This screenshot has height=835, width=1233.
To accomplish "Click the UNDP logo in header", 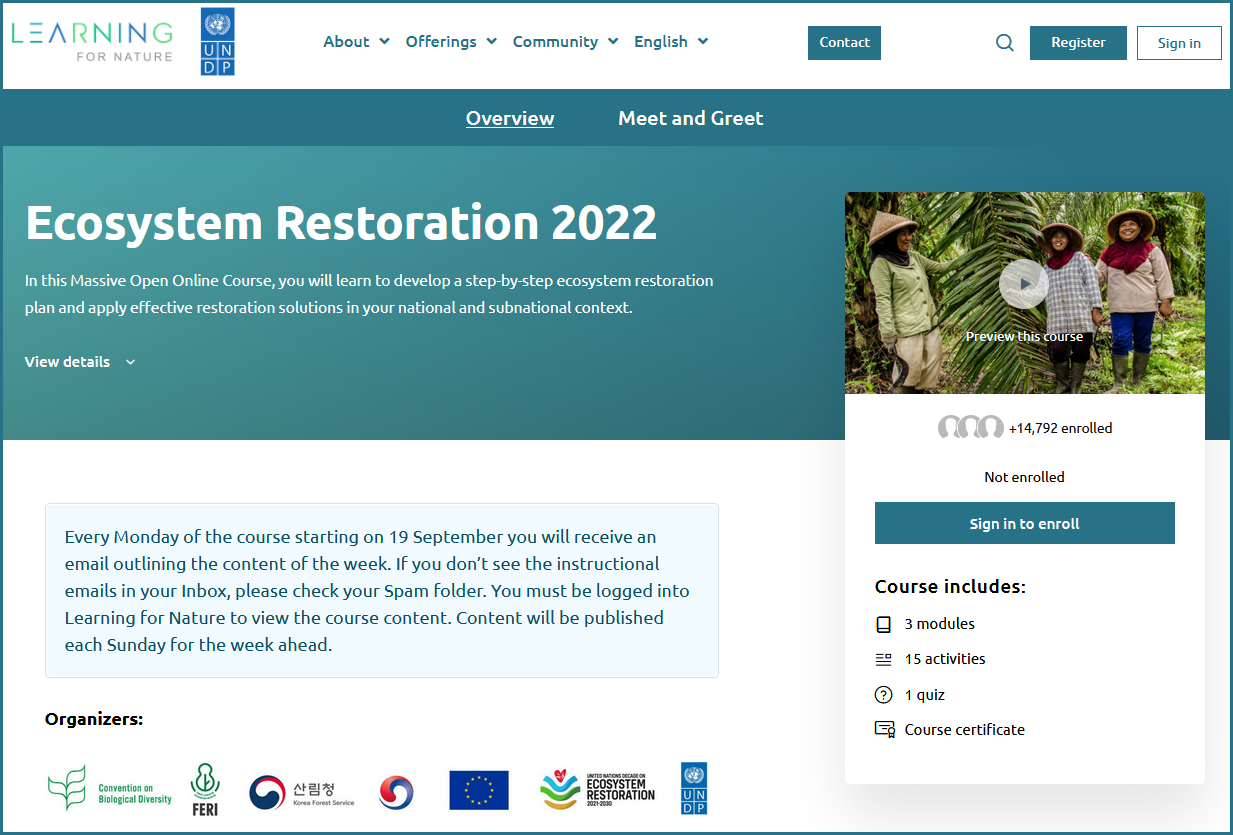I will point(217,42).
